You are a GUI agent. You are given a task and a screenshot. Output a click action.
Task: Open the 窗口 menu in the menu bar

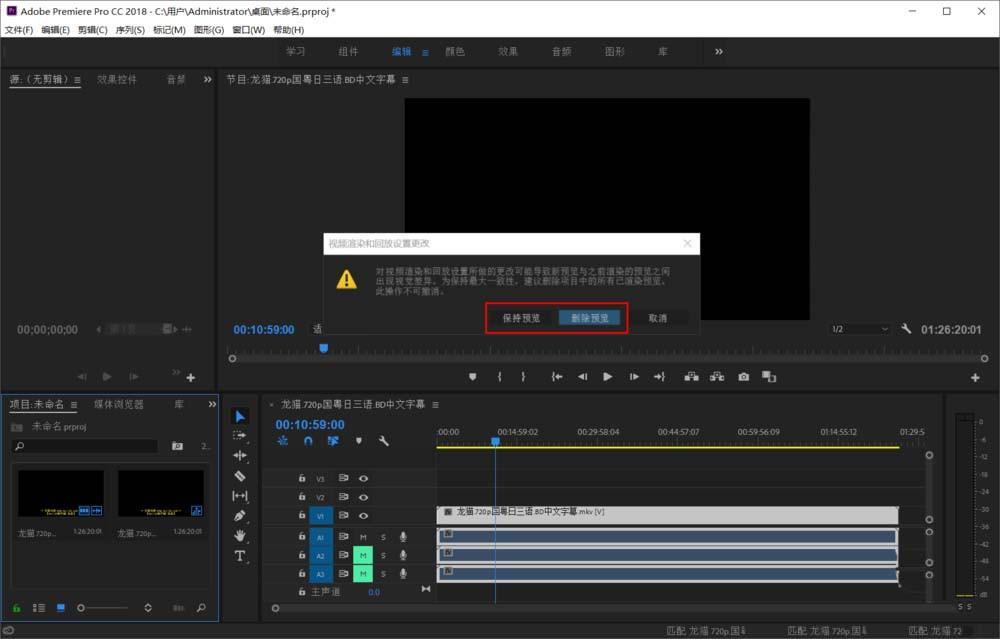246,30
